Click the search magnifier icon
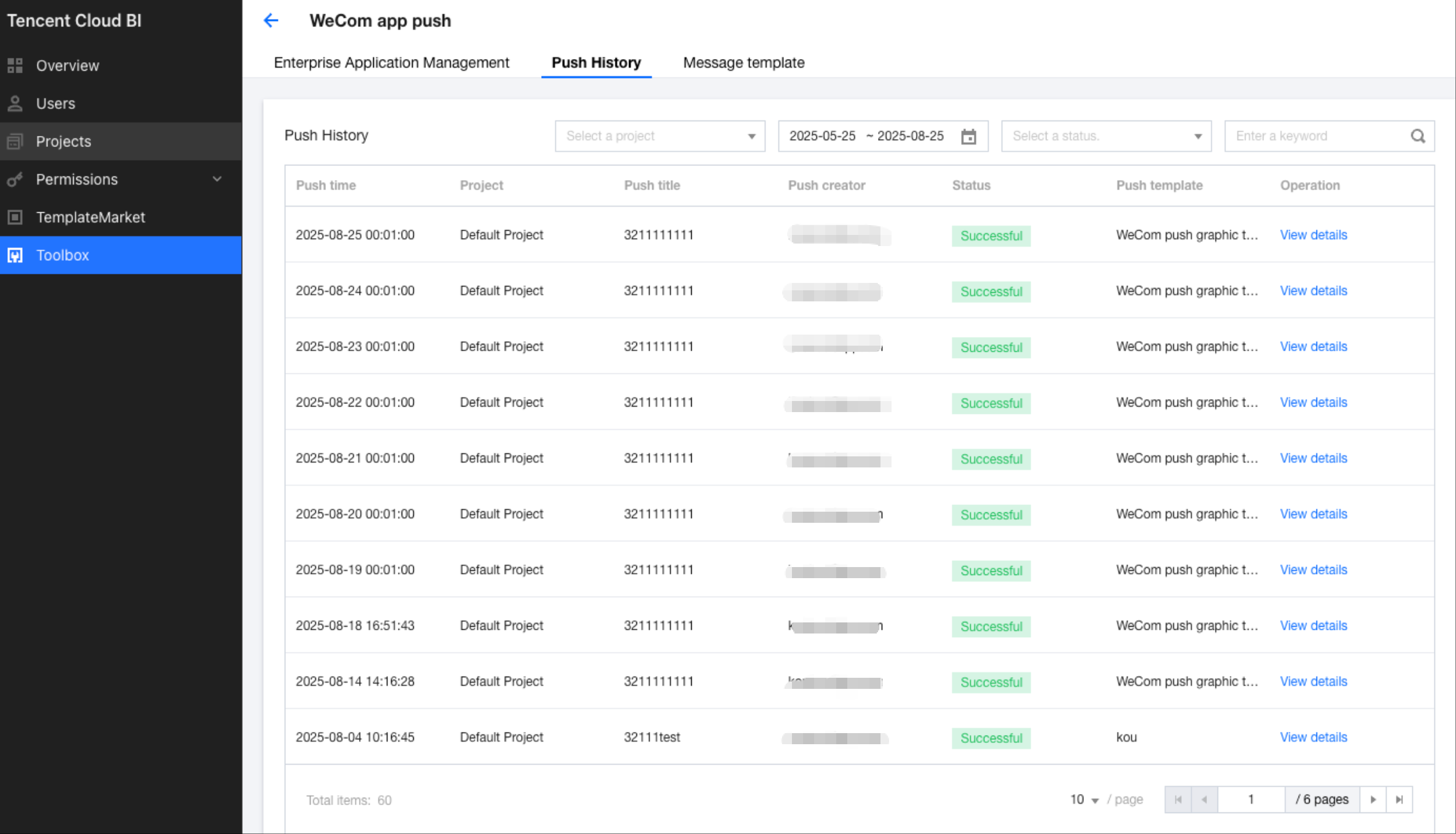Image resolution: width=1456 pixels, height=834 pixels. pyautogui.click(x=1418, y=136)
